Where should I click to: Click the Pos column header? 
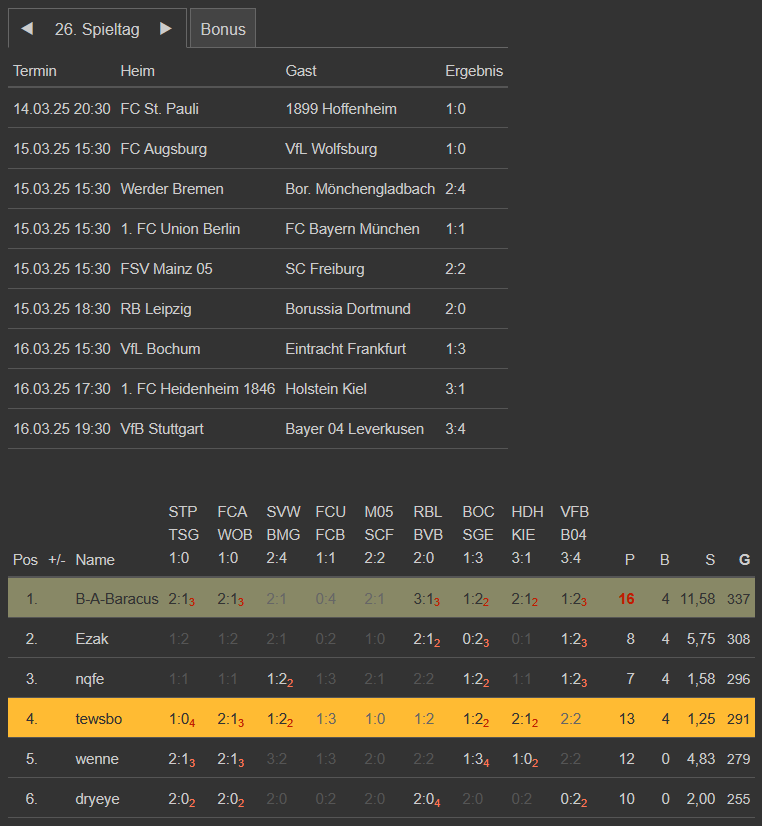[25, 560]
